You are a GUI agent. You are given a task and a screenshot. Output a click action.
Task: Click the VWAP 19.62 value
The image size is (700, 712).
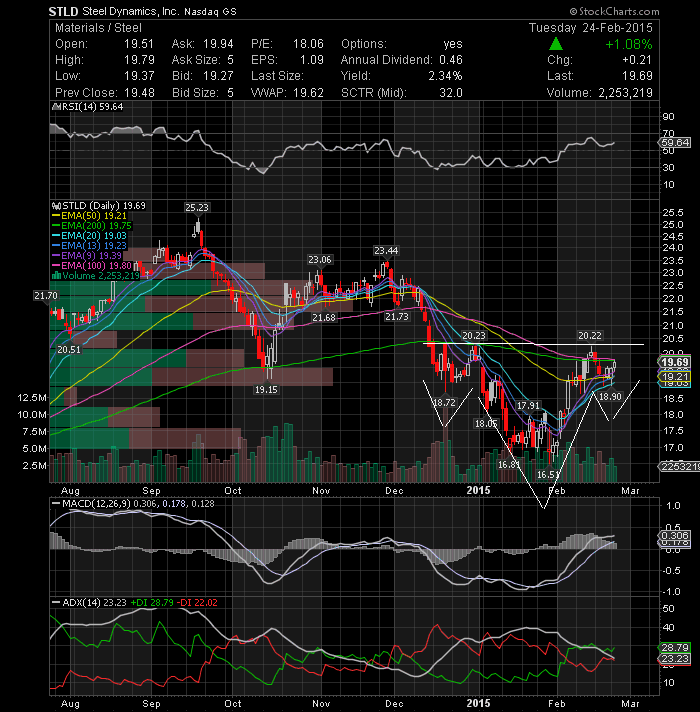click(308, 93)
